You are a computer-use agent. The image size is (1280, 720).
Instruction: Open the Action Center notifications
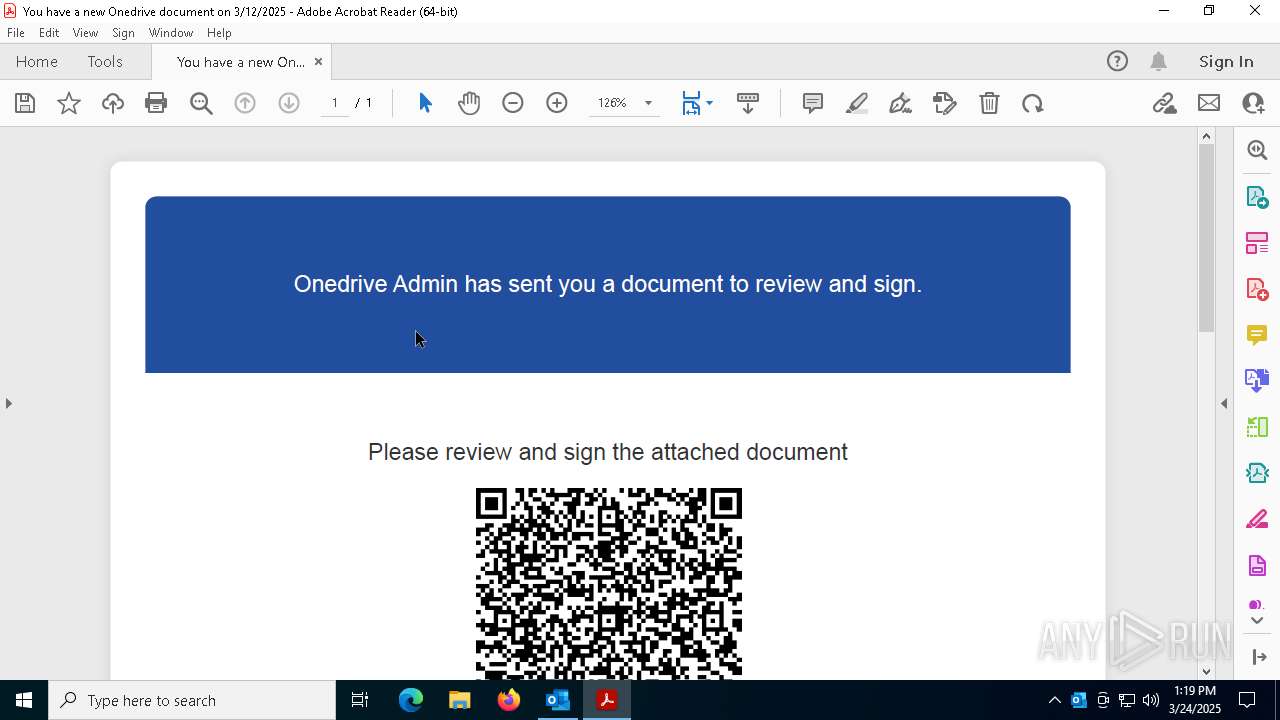[x=1247, y=700]
